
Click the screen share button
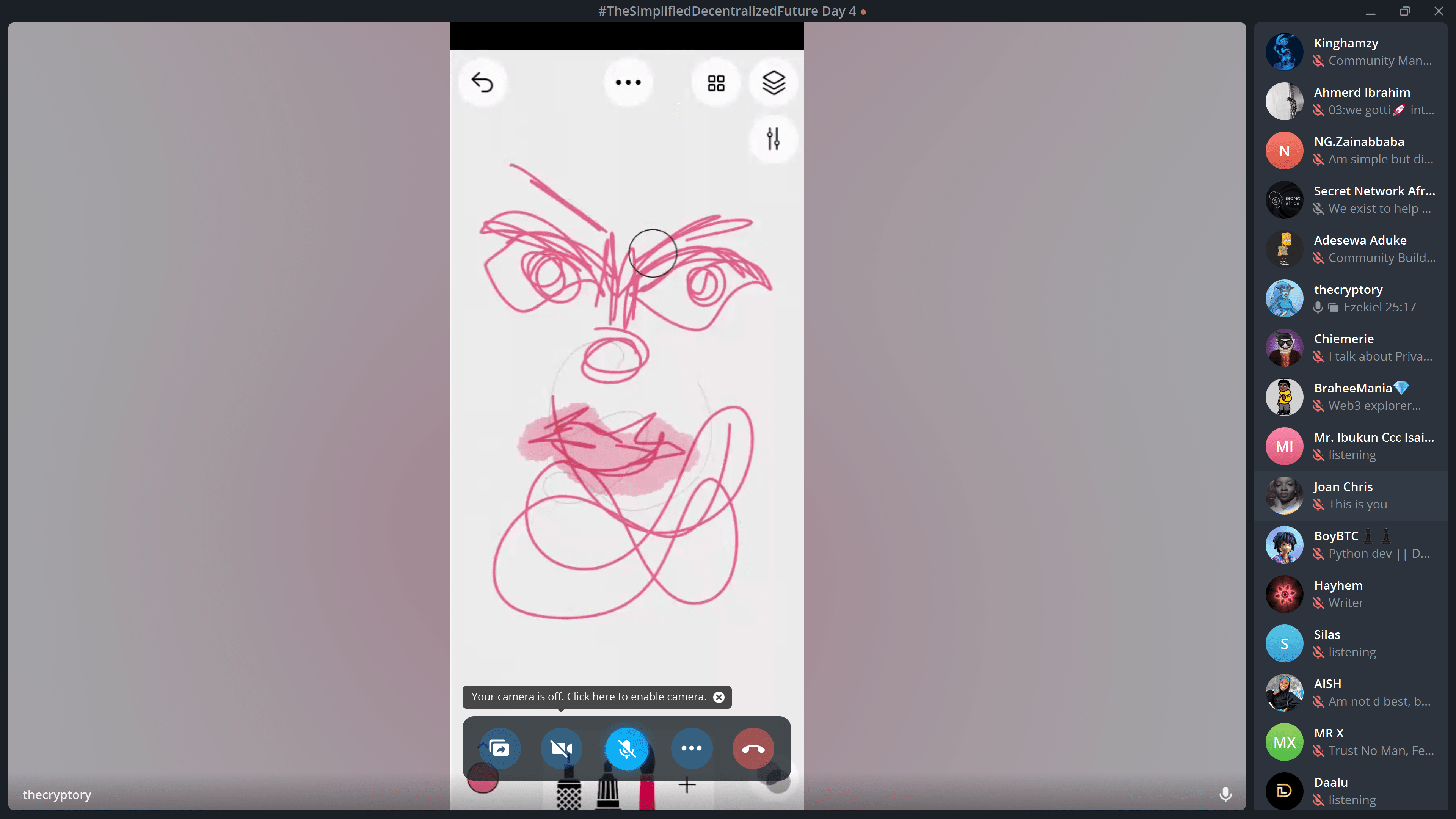tap(499, 748)
